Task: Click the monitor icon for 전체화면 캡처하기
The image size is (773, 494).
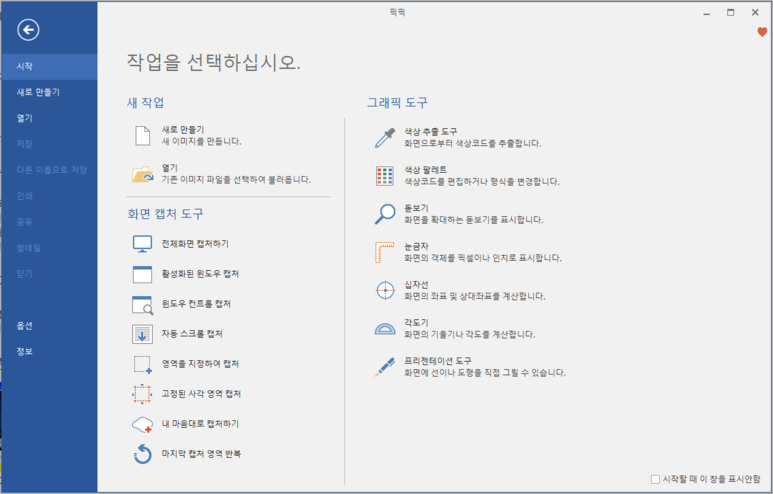Action: coord(142,244)
